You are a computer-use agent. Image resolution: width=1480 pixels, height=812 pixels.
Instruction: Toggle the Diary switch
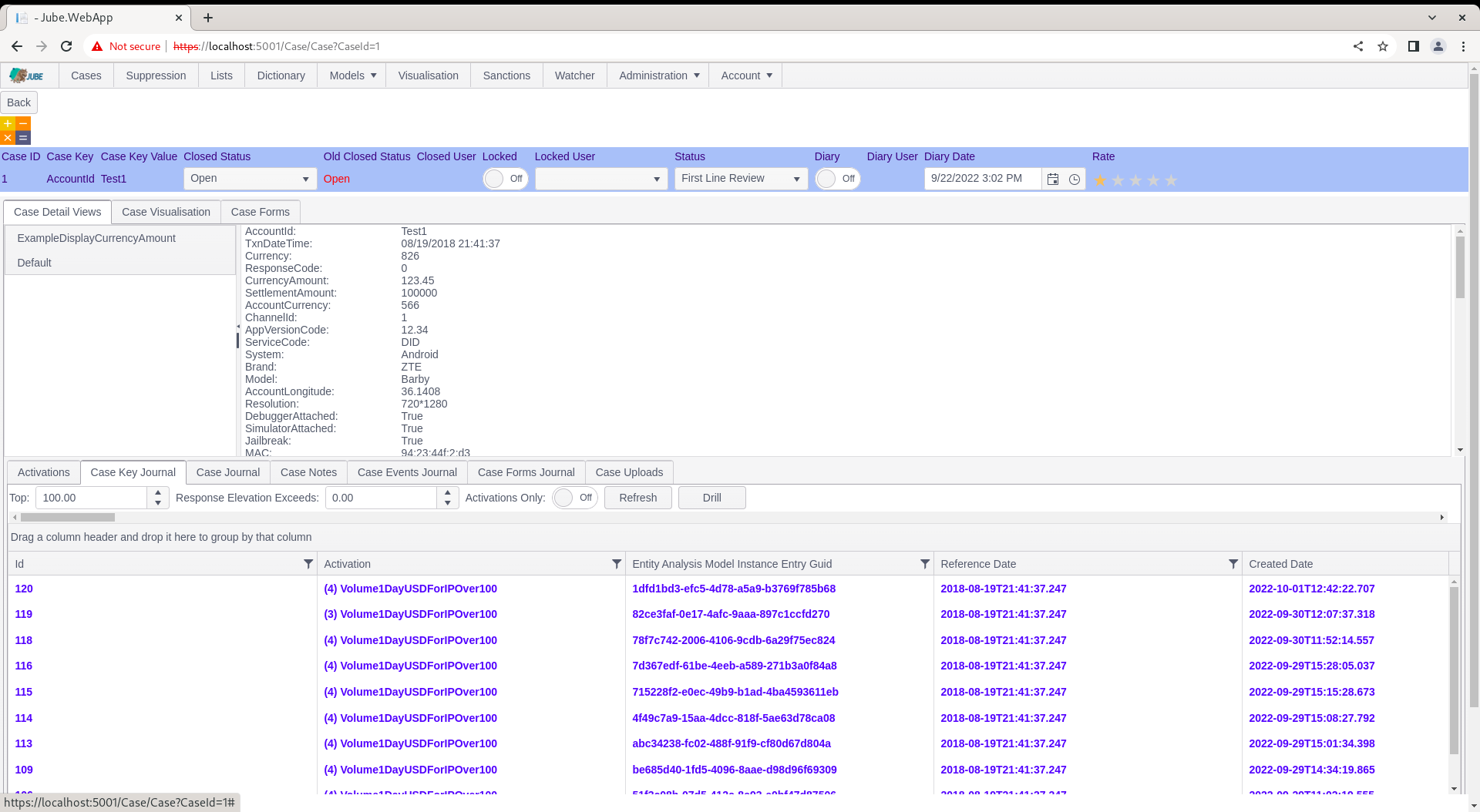click(x=838, y=179)
